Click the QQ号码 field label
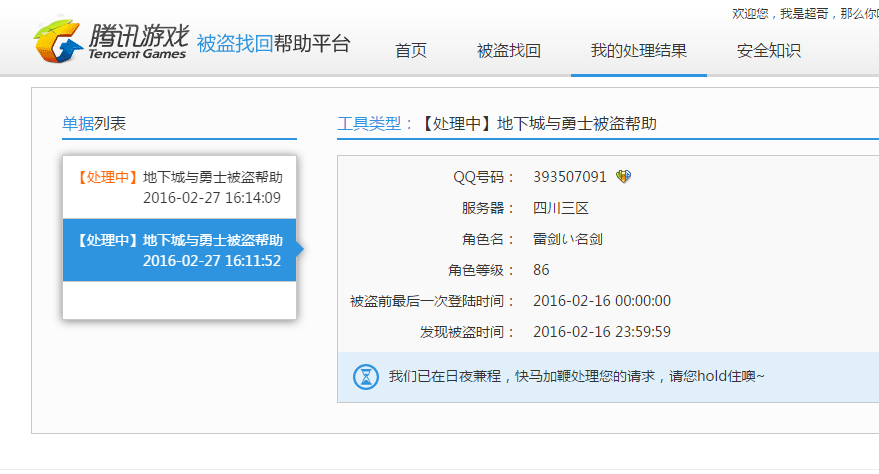The height and width of the screenshot is (474, 879). click(484, 177)
